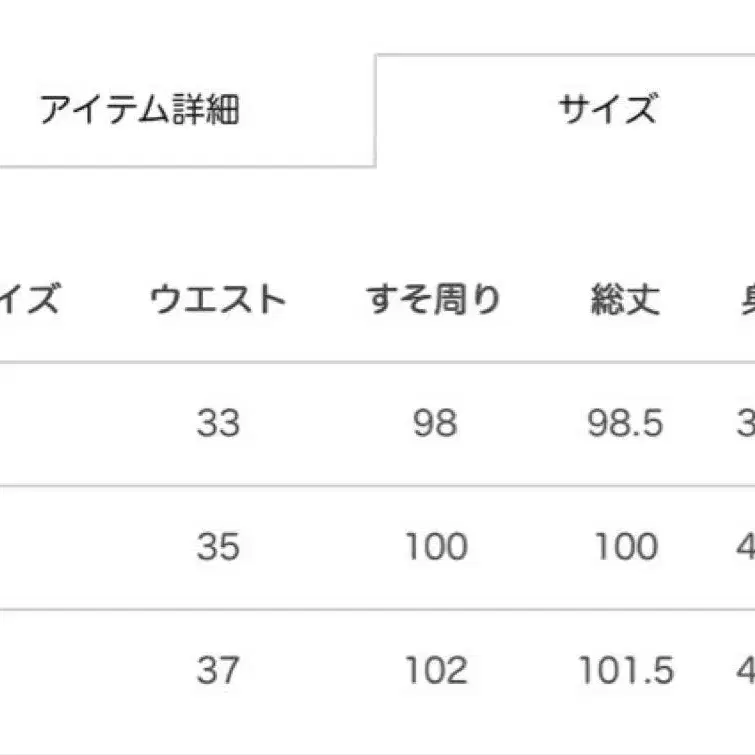
Task: Click 総丈 value 100 in second row
Action: pos(626,547)
